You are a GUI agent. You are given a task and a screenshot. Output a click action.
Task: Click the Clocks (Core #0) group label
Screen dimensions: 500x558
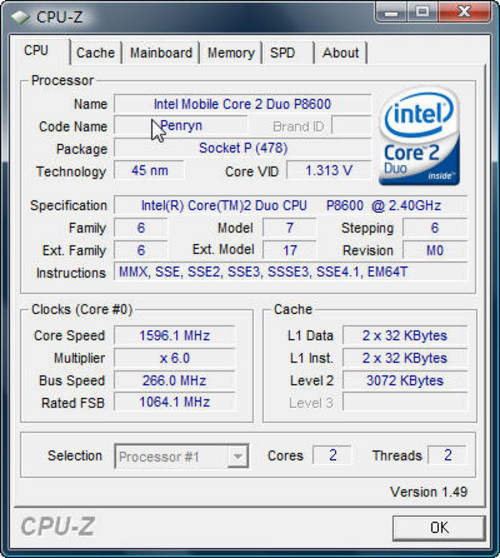(x=82, y=310)
